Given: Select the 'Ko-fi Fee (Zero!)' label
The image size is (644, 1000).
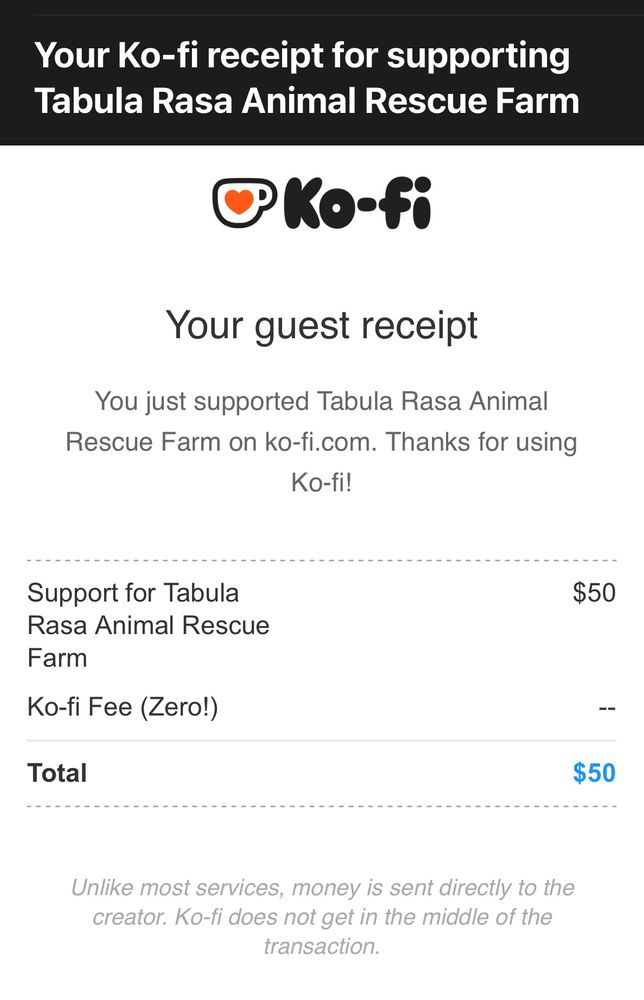Looking at the screenshot, I should pyautogui.click(x=122, y=707).
